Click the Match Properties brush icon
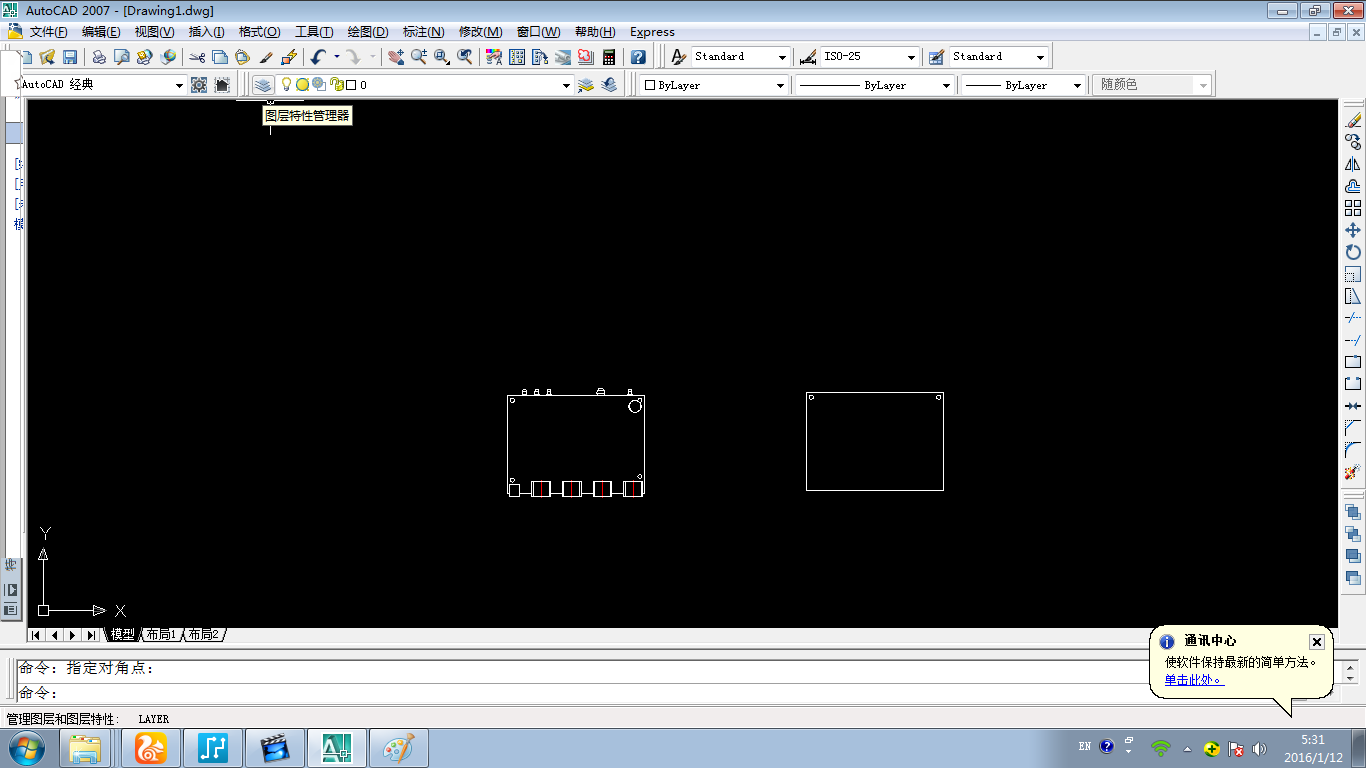 tap(266, 57)
